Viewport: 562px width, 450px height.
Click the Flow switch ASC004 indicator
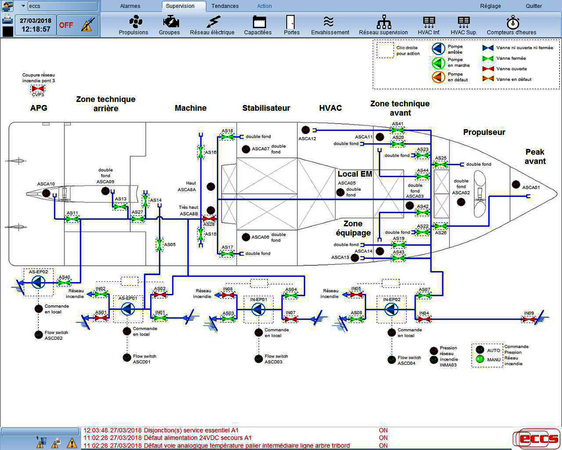(x=392, y=360)
